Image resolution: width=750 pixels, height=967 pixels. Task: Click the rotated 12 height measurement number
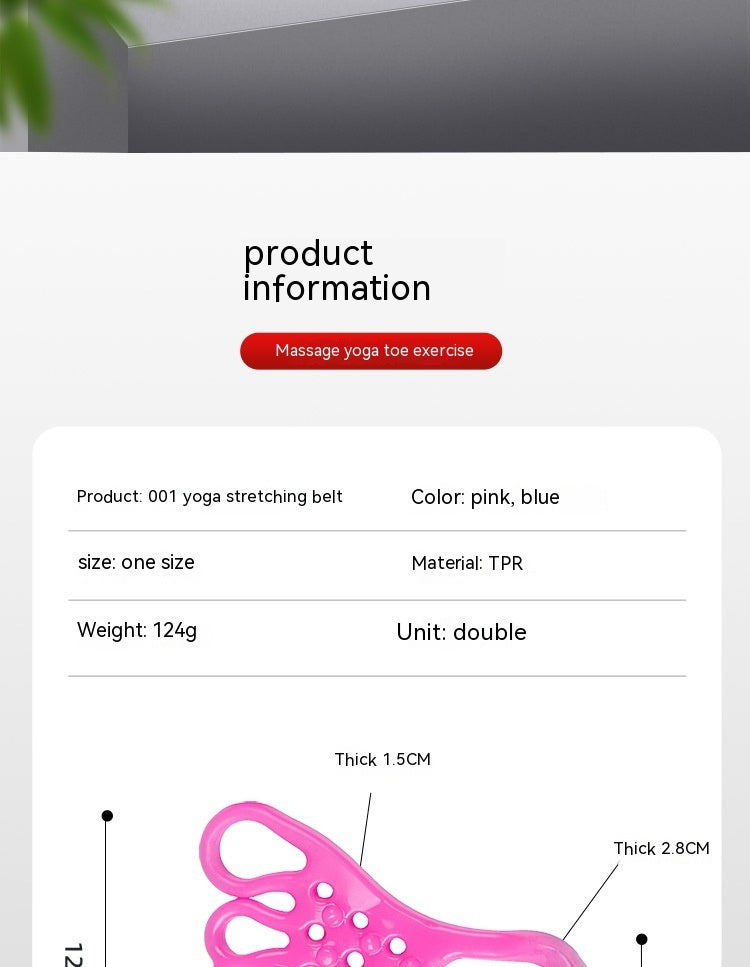[73, 954]
